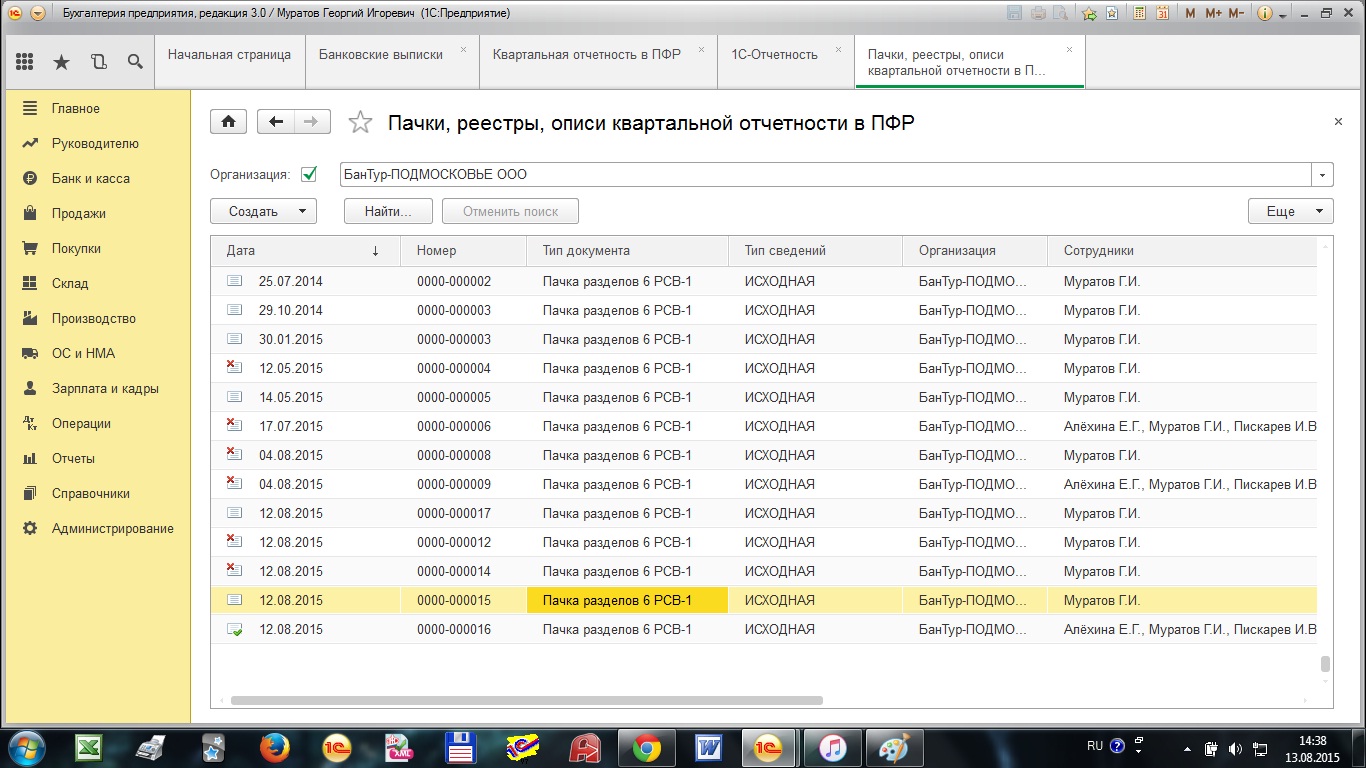Click the Home icon button
The width and height of the screenshot is (1366, 768).
point(228,122)
